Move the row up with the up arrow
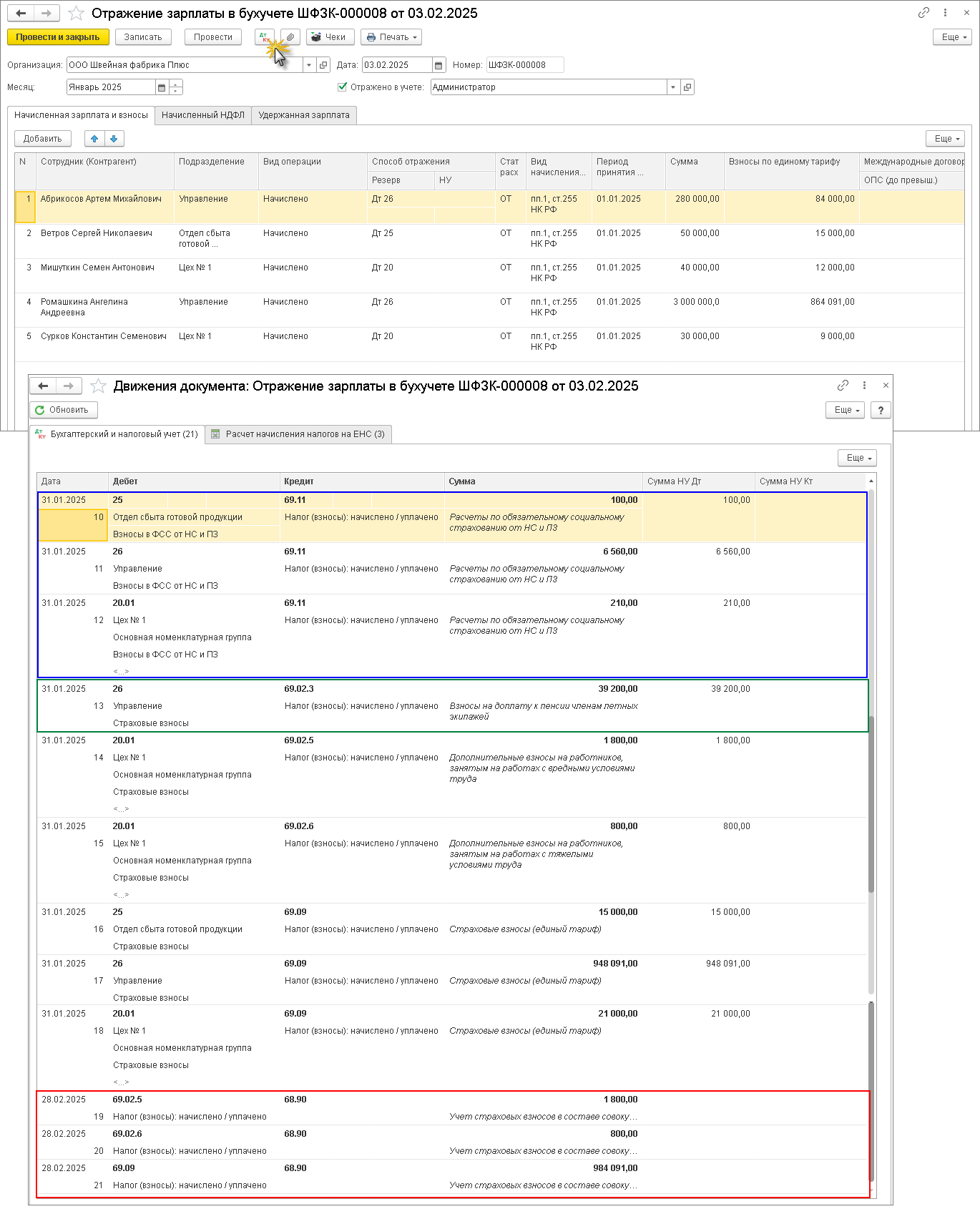The height and width of the screenshot is (1209, 980). point(94,139)
